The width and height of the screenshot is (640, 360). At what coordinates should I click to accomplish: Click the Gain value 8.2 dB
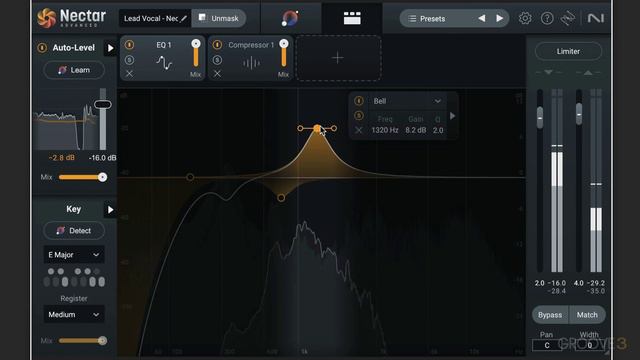[416, 130]
